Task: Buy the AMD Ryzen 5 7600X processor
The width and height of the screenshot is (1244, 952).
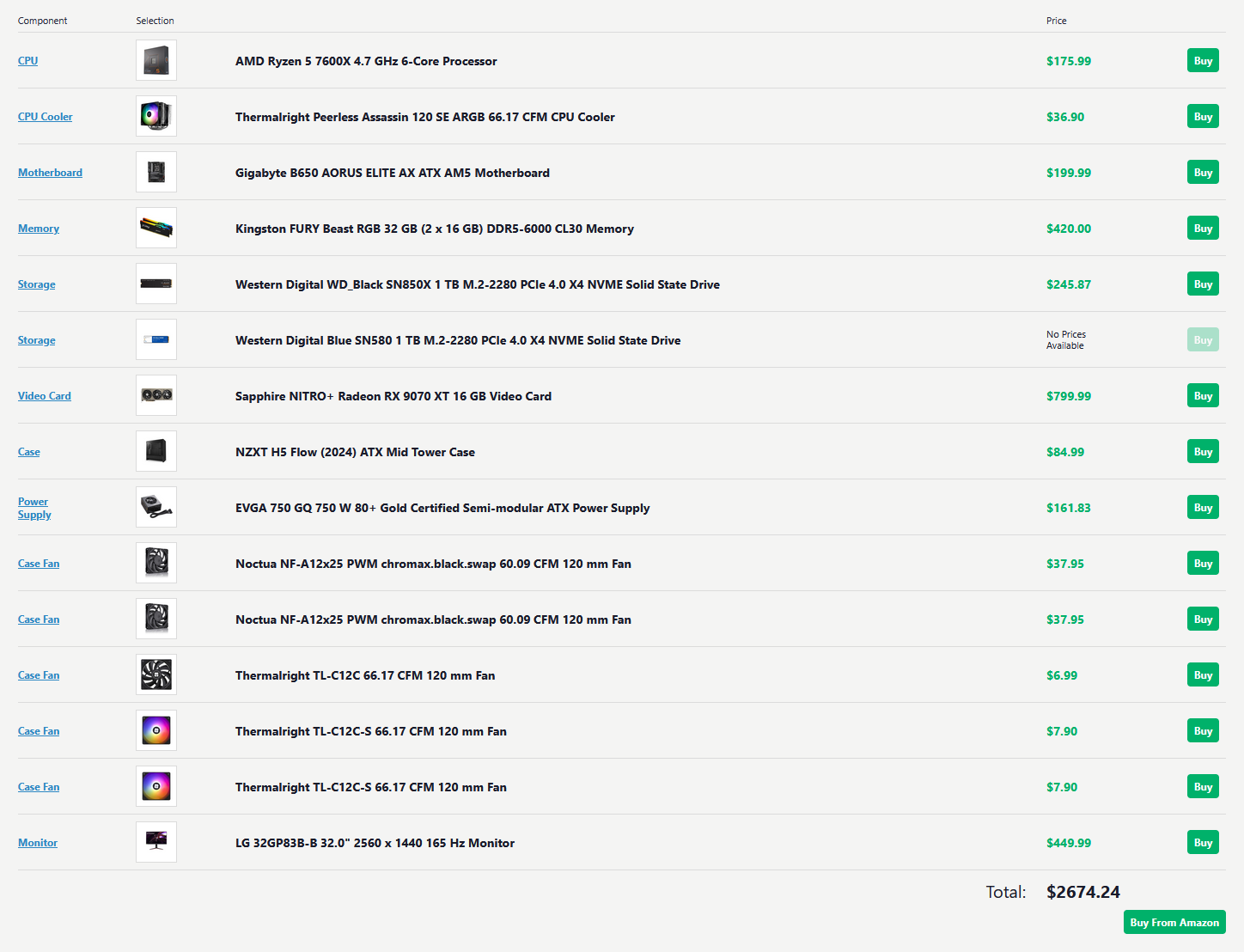Action: 1203,61
